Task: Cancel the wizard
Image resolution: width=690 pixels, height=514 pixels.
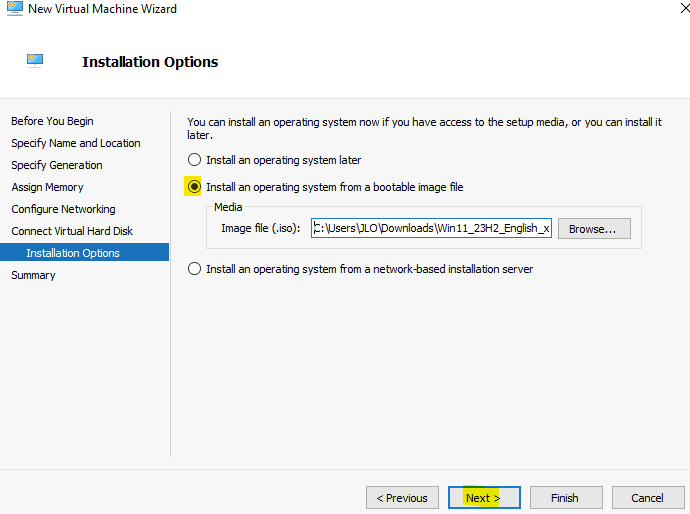Action: (648, 498)
